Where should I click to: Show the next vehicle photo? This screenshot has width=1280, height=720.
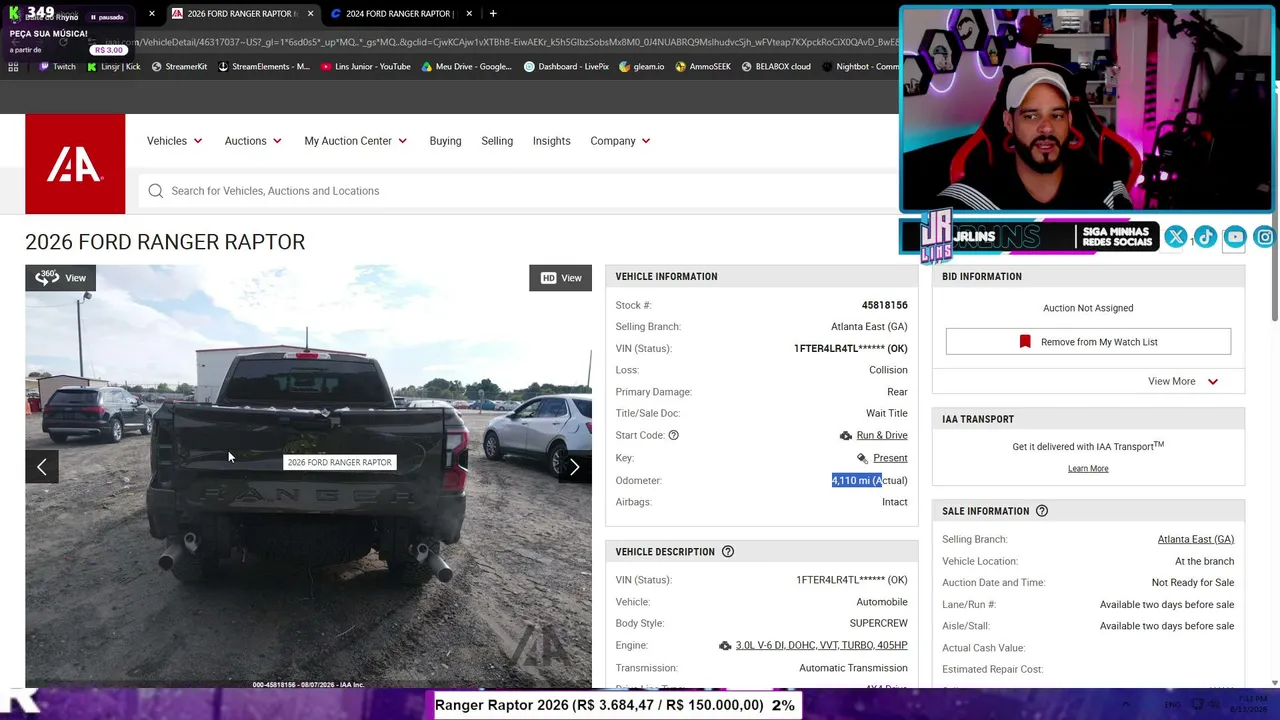575,467
